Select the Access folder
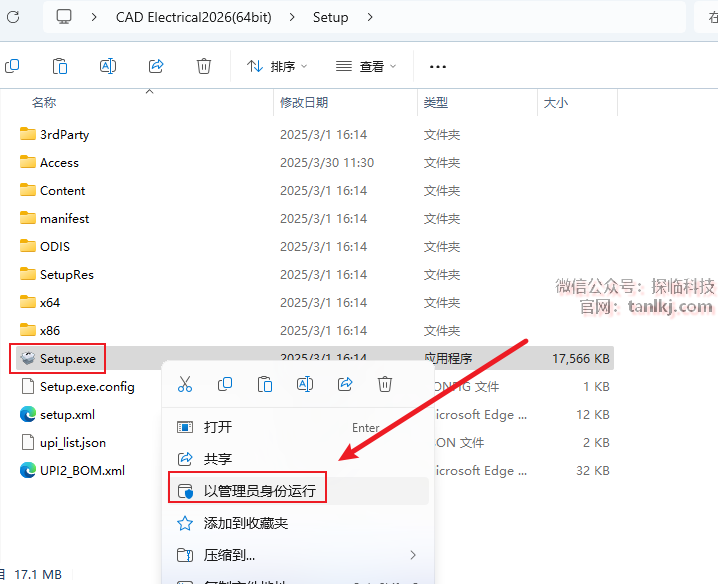Screen dimensions: 718x584 point(60,163)
